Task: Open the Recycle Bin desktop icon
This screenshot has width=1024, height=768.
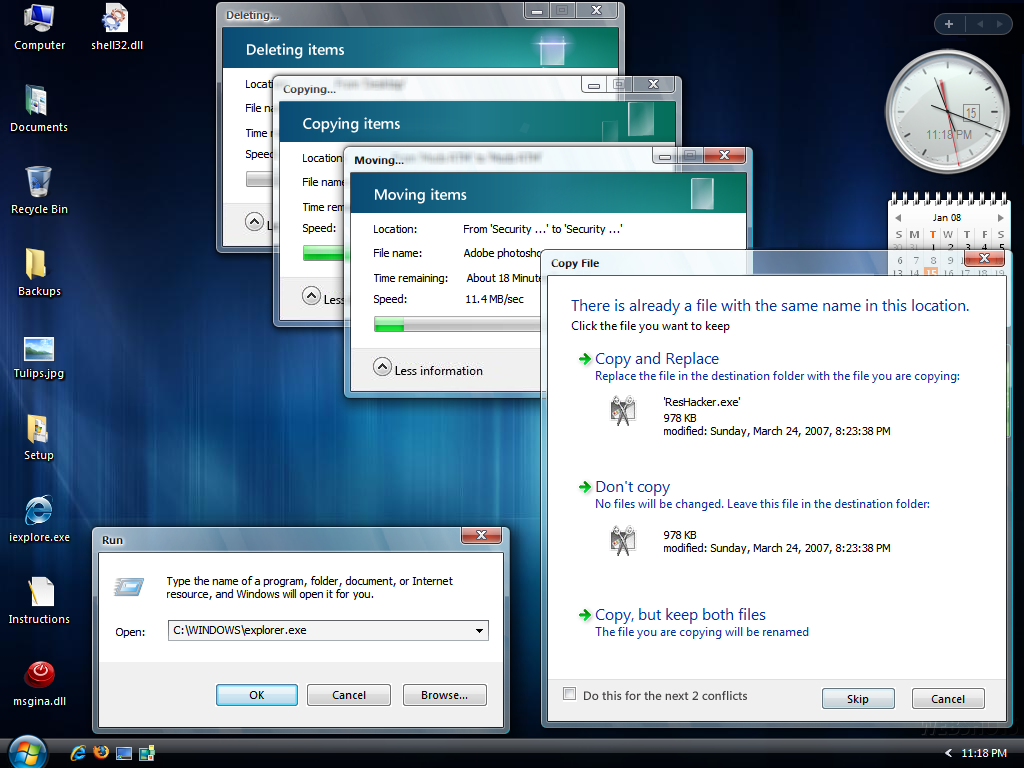Action: point(39,183)
